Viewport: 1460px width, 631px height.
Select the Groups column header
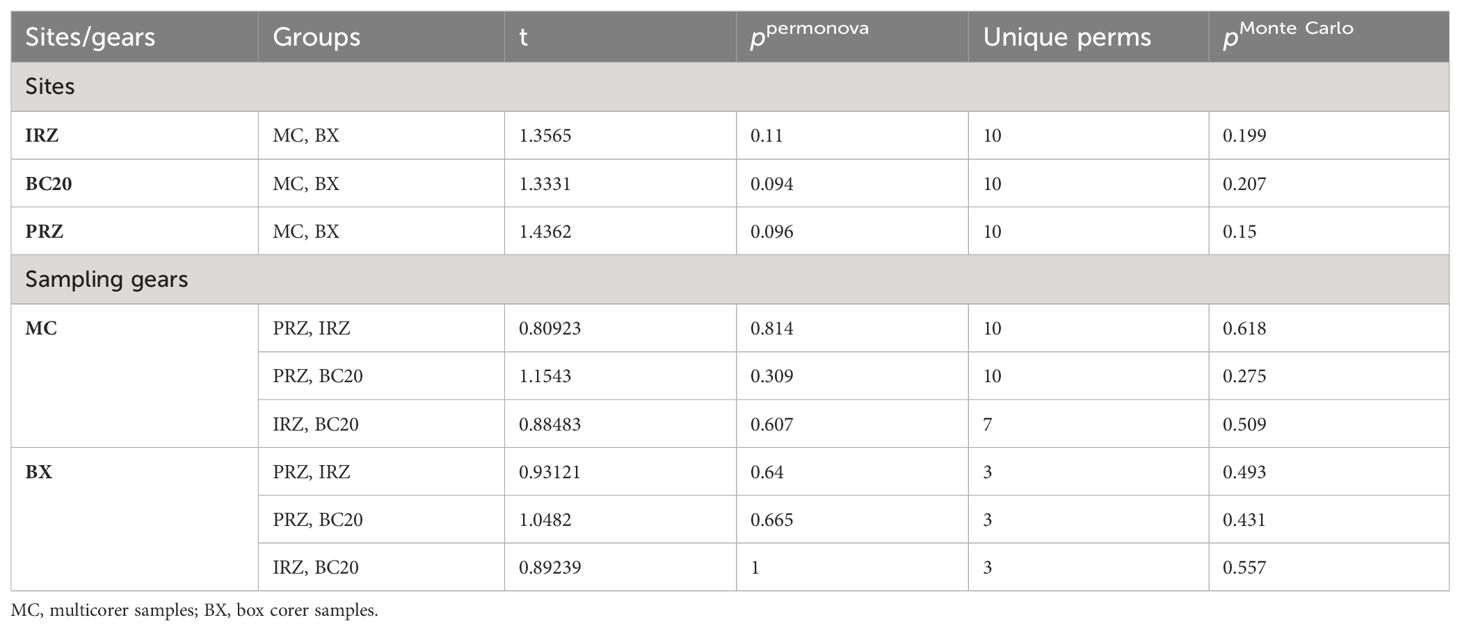pos(317,38)
